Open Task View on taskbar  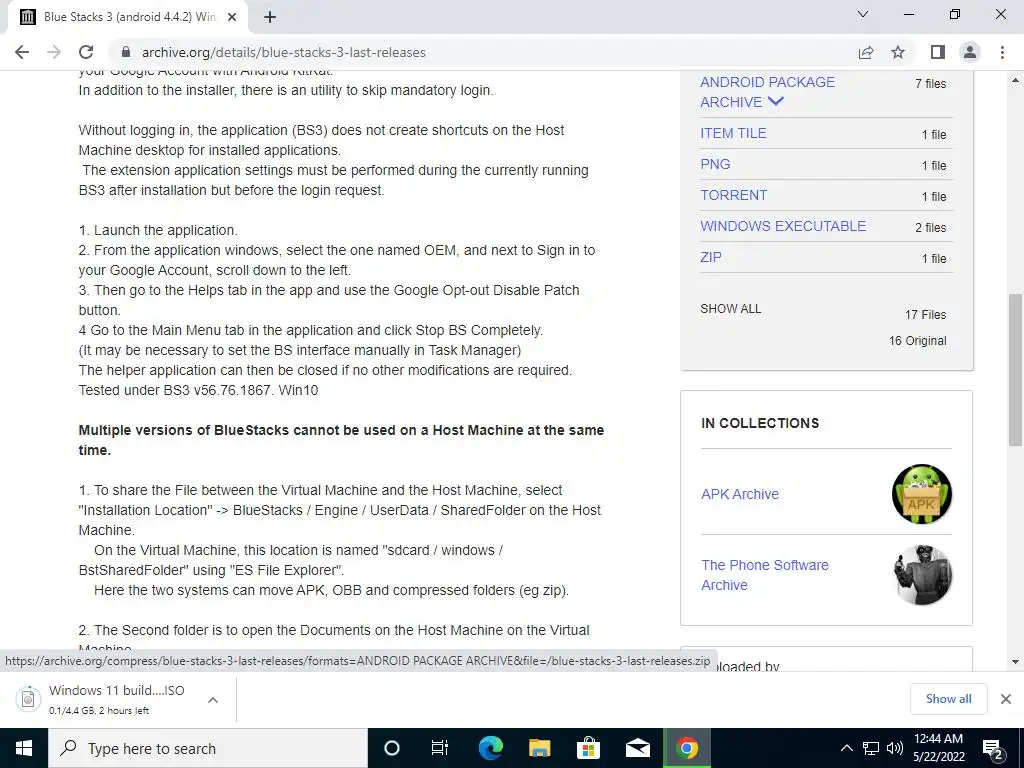coord(440,748)
